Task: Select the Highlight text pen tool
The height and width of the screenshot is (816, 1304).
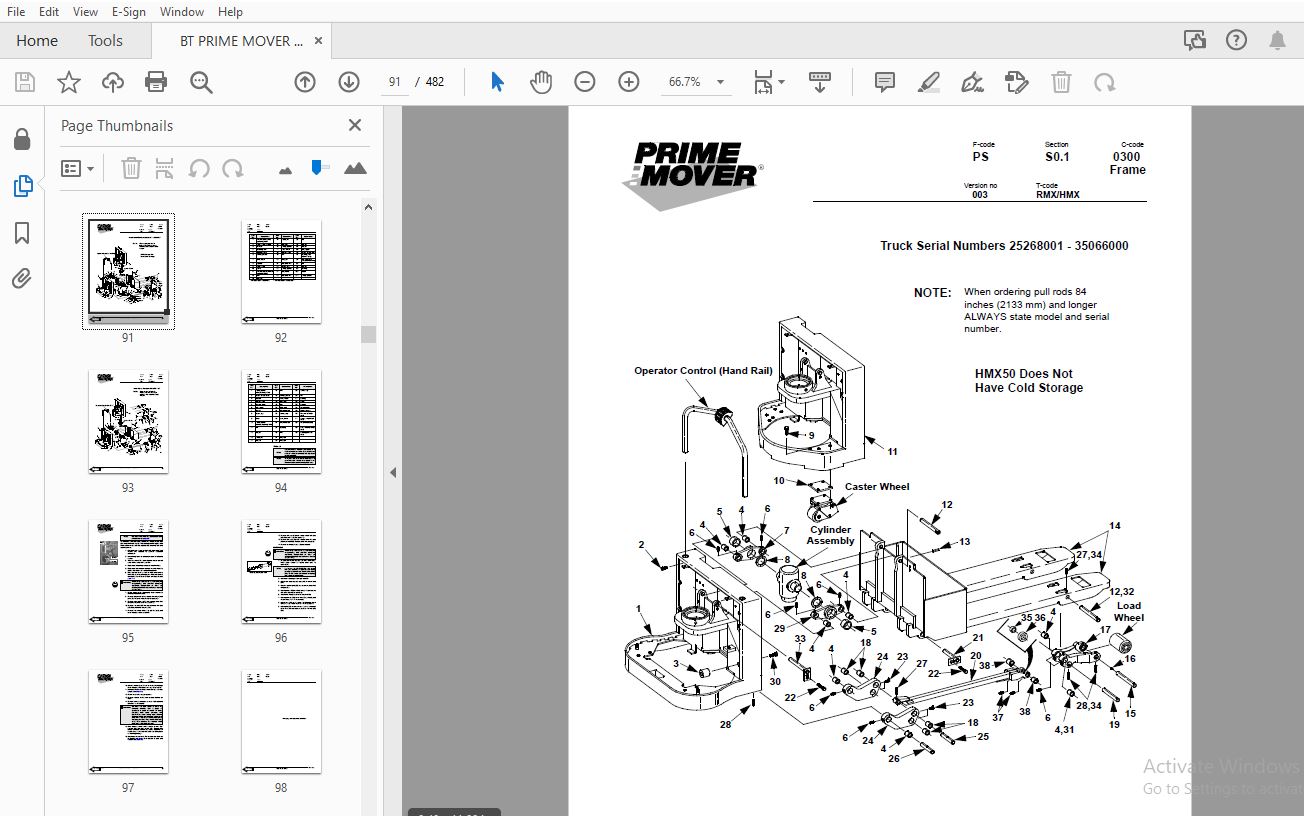Action: point(929,82)
